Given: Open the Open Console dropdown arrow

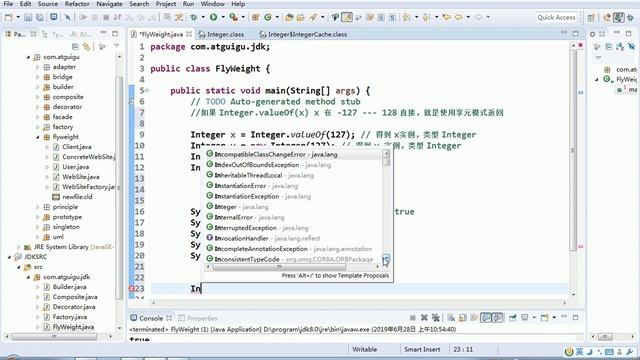Looking at the screenshot, I should [554, 318].
